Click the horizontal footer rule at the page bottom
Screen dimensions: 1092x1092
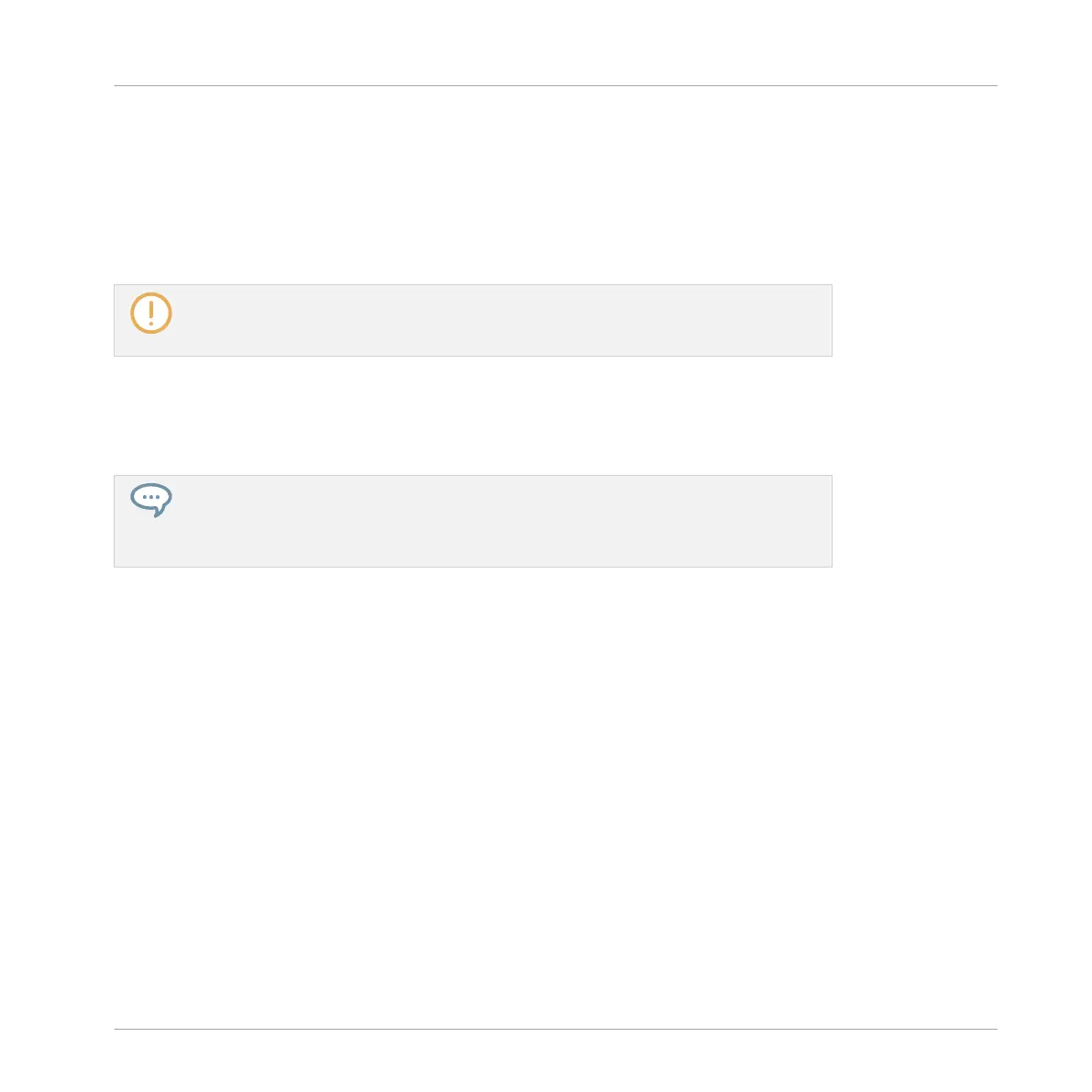point(556,1029)
